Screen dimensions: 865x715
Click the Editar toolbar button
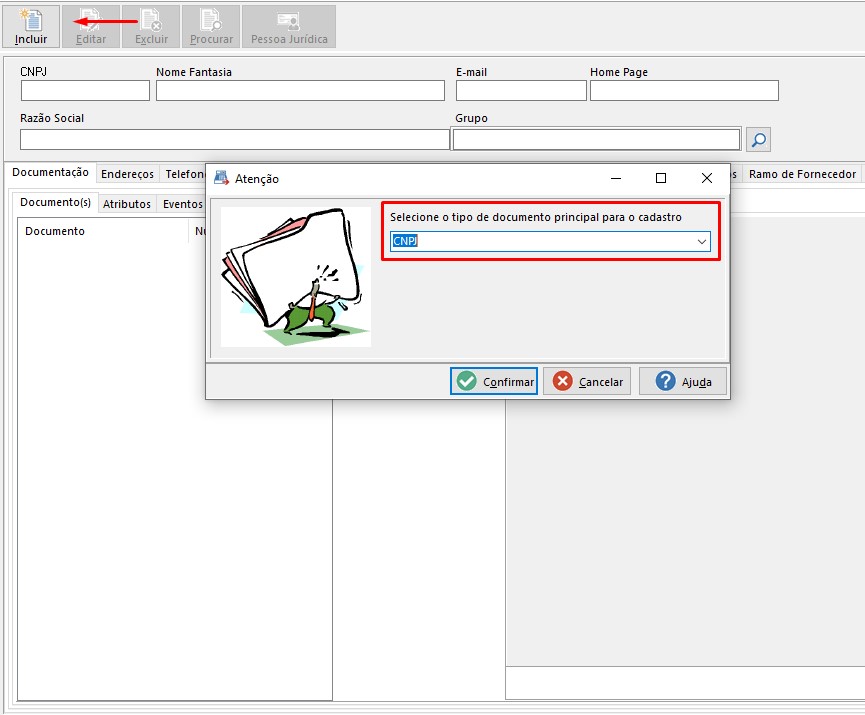coord(91,26)
